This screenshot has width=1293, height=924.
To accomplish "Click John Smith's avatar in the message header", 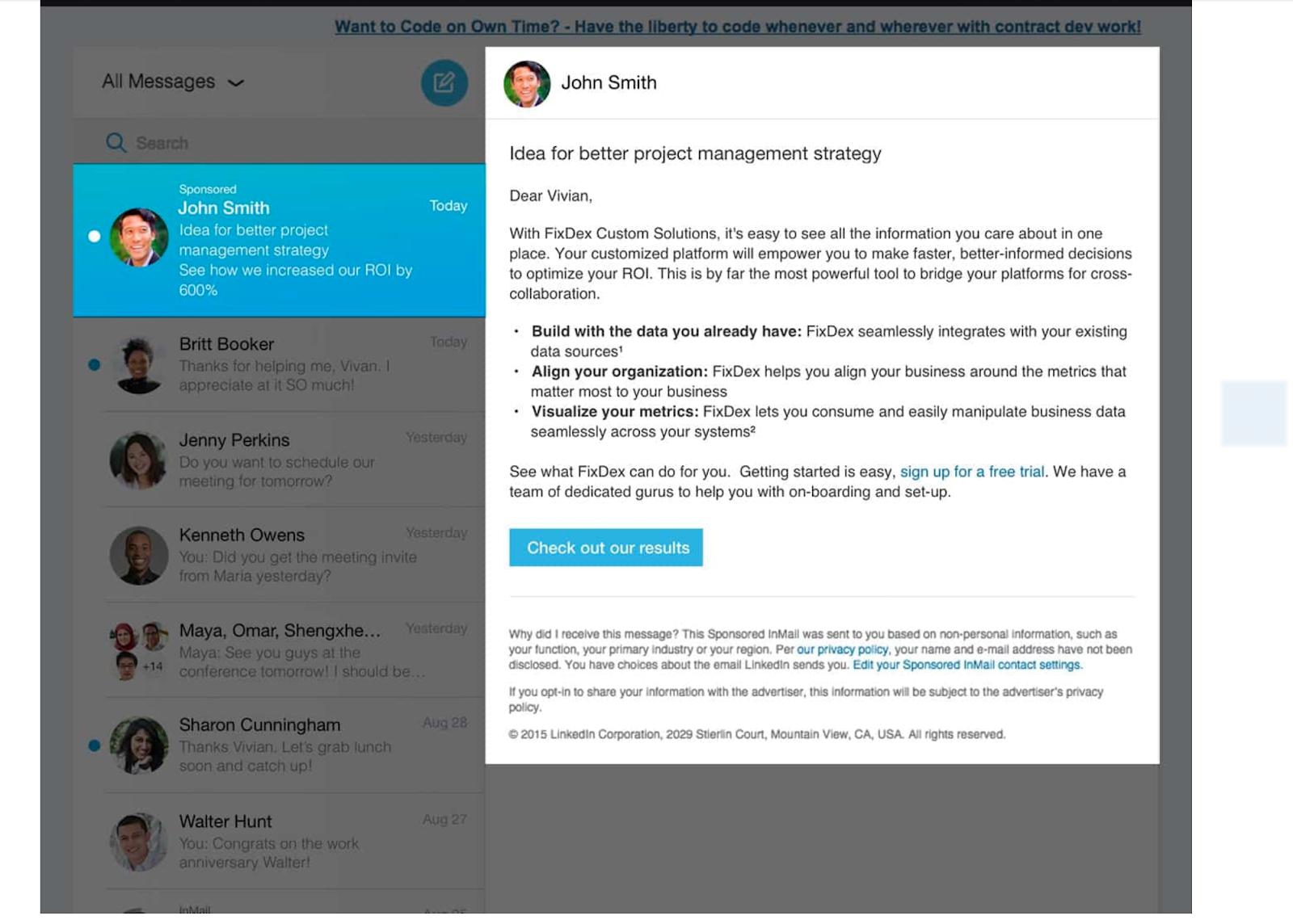I will tap(527, 83).
